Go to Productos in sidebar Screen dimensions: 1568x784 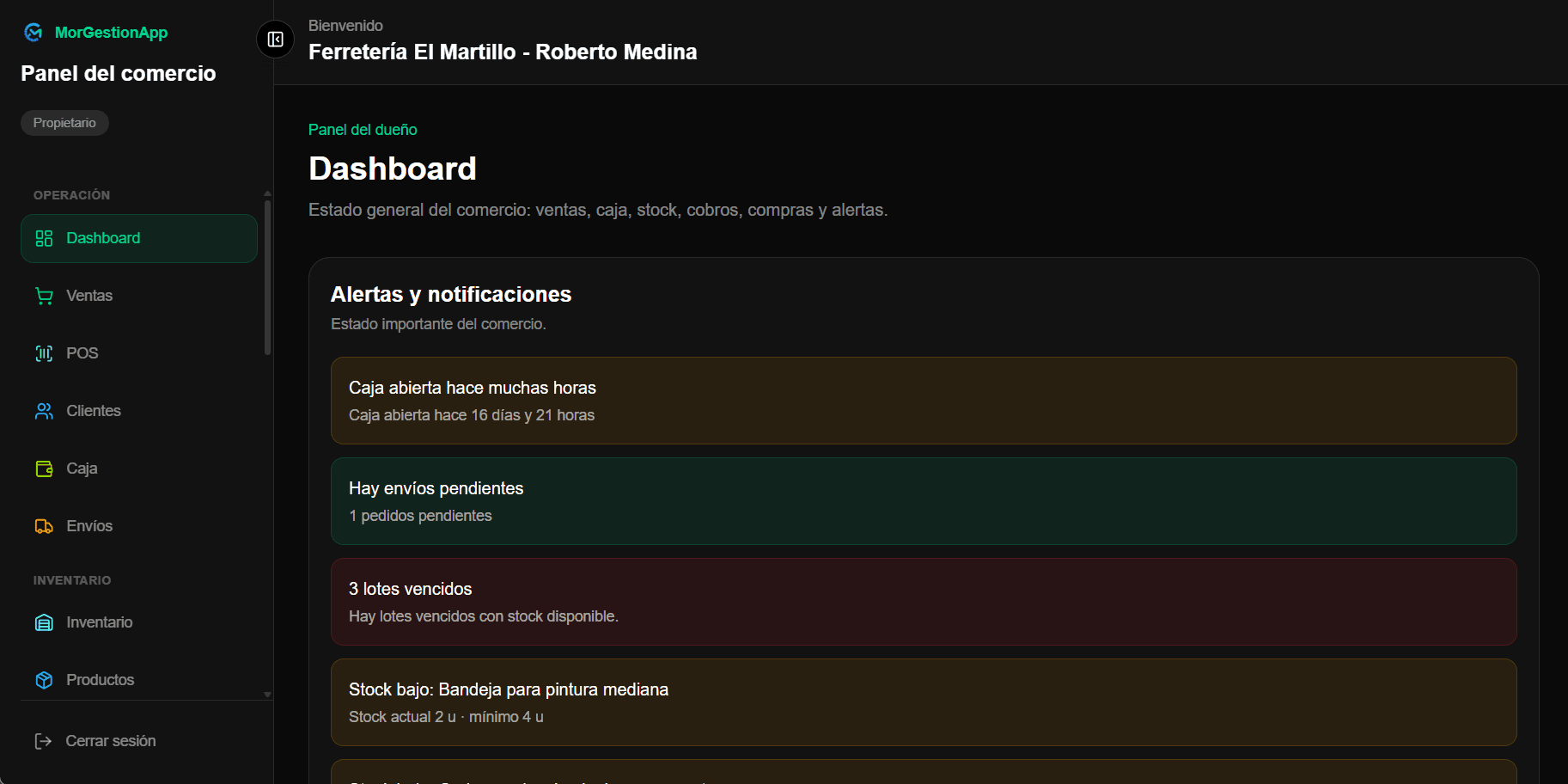point(139,680)
